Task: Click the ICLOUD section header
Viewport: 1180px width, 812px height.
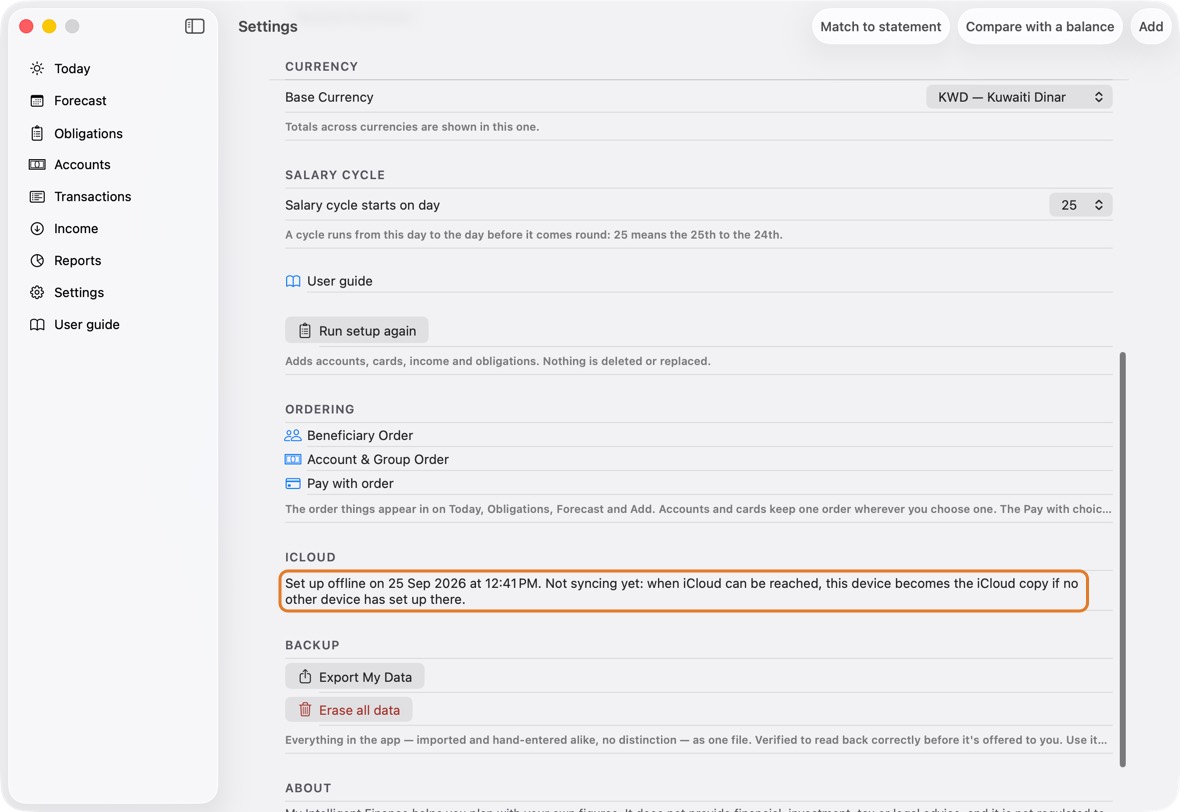Action: tap(310, 557)
